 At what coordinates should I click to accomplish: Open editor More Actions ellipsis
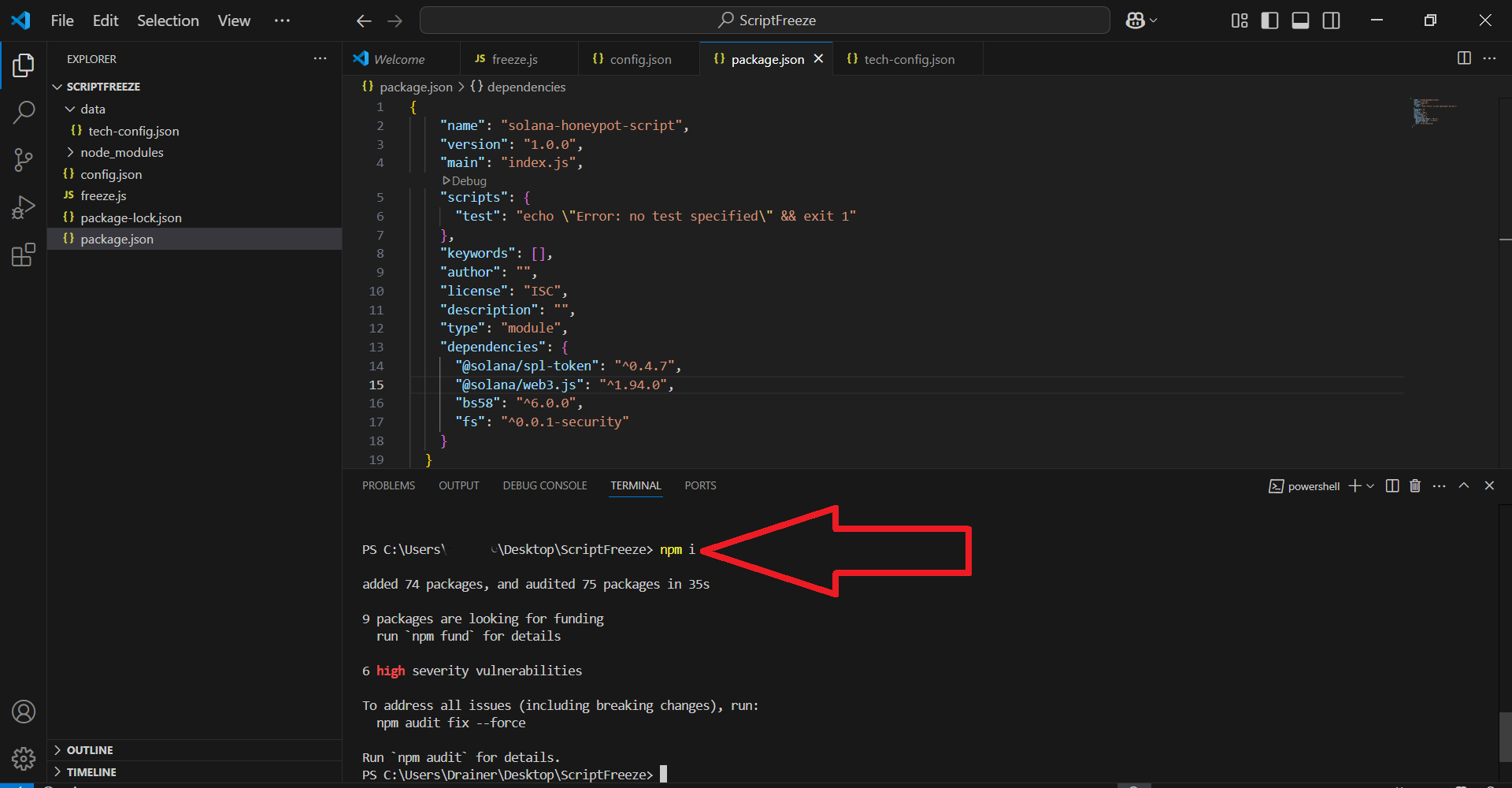[x=1489, y=58]
